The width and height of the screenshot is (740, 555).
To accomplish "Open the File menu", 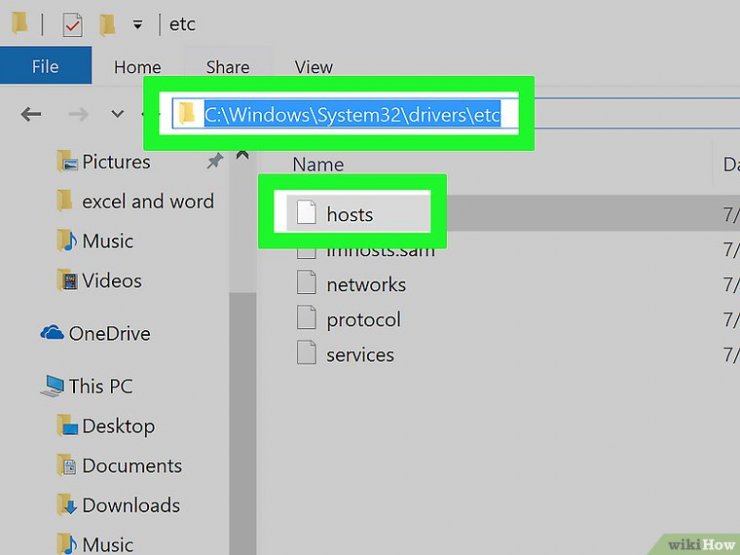I will tap(45, 66).
